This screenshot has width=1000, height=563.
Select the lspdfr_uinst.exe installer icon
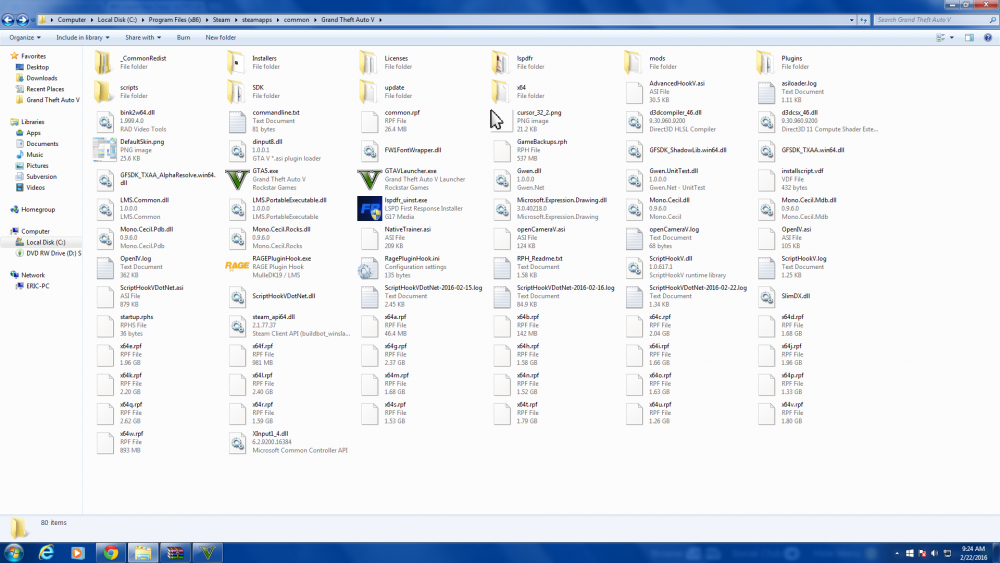click(369, 208)
